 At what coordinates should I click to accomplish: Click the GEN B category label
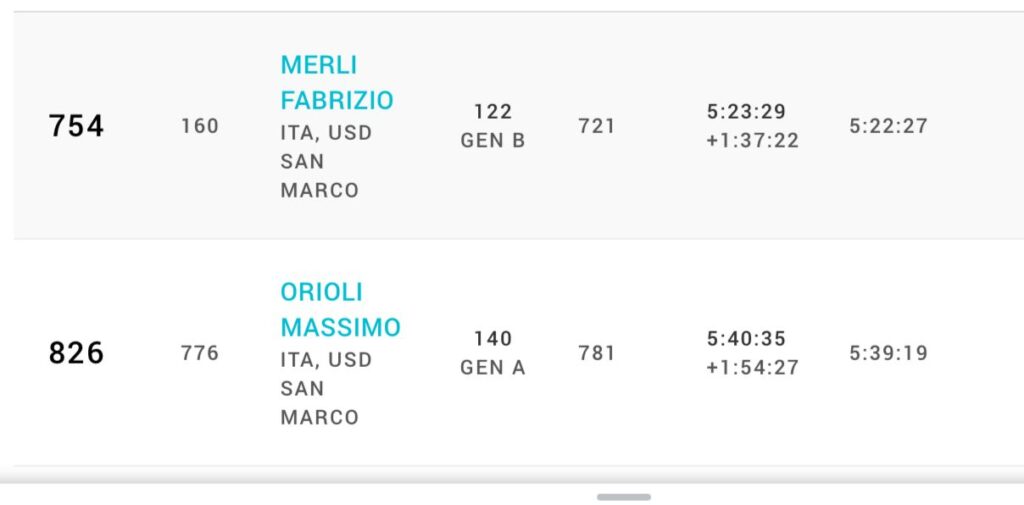493,141
